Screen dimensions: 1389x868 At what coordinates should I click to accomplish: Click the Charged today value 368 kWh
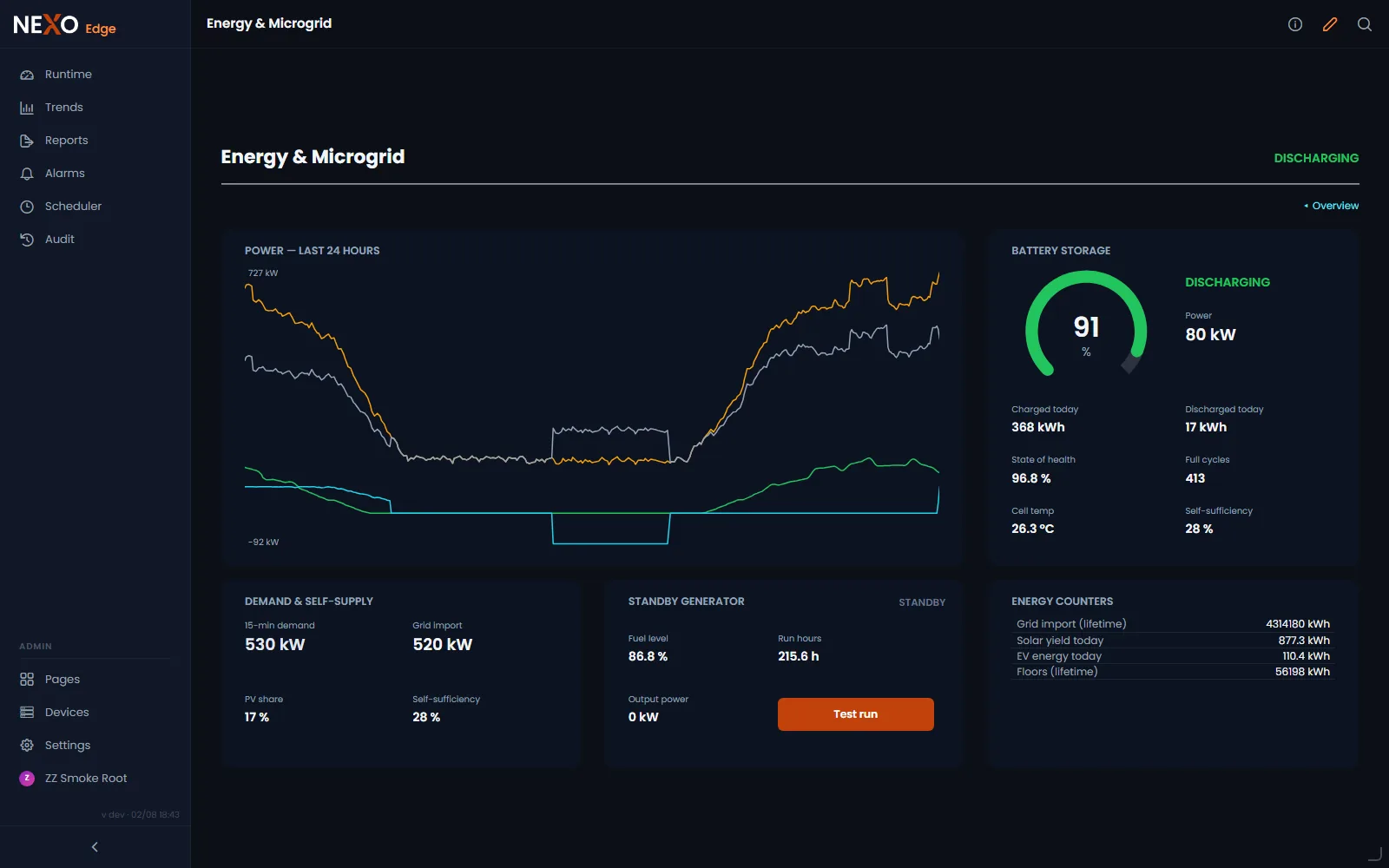pos(1038,427)
